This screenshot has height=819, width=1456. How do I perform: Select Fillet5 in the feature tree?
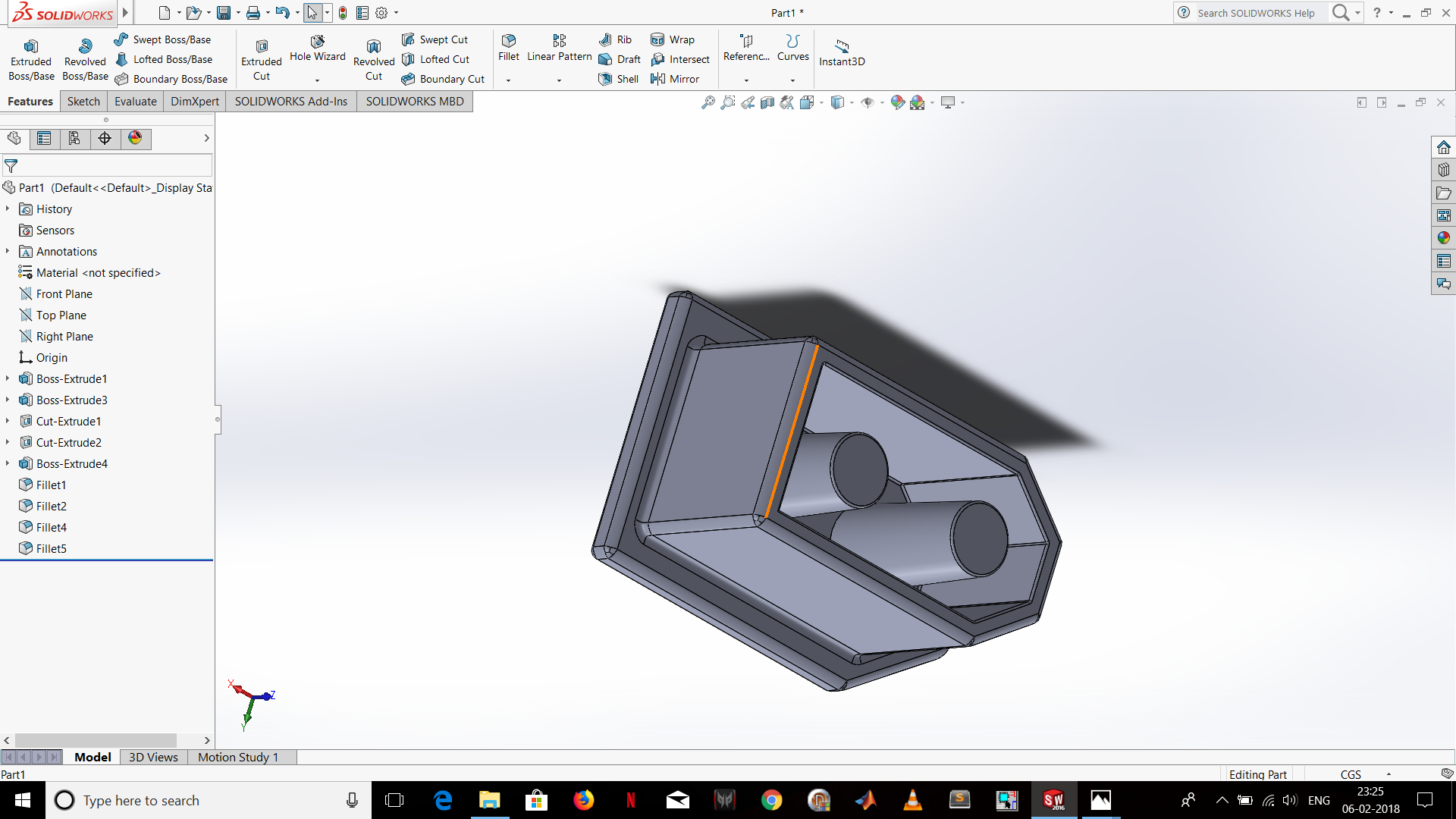[52, 548]
